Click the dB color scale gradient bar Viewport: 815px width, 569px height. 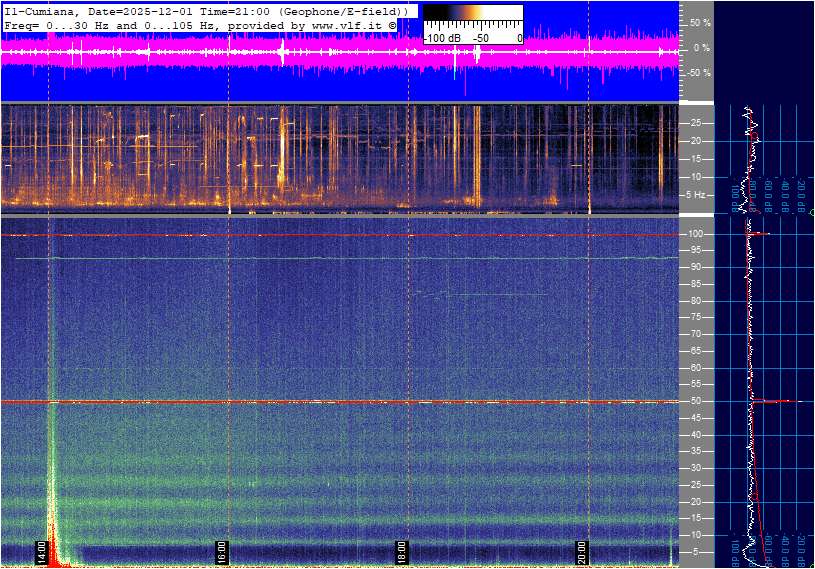(x=472, y=19)
